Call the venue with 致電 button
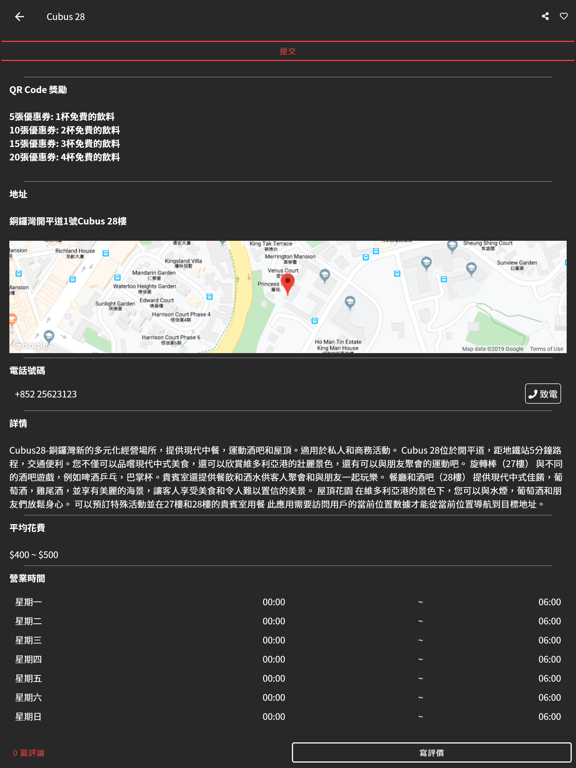 coord(543,394)
